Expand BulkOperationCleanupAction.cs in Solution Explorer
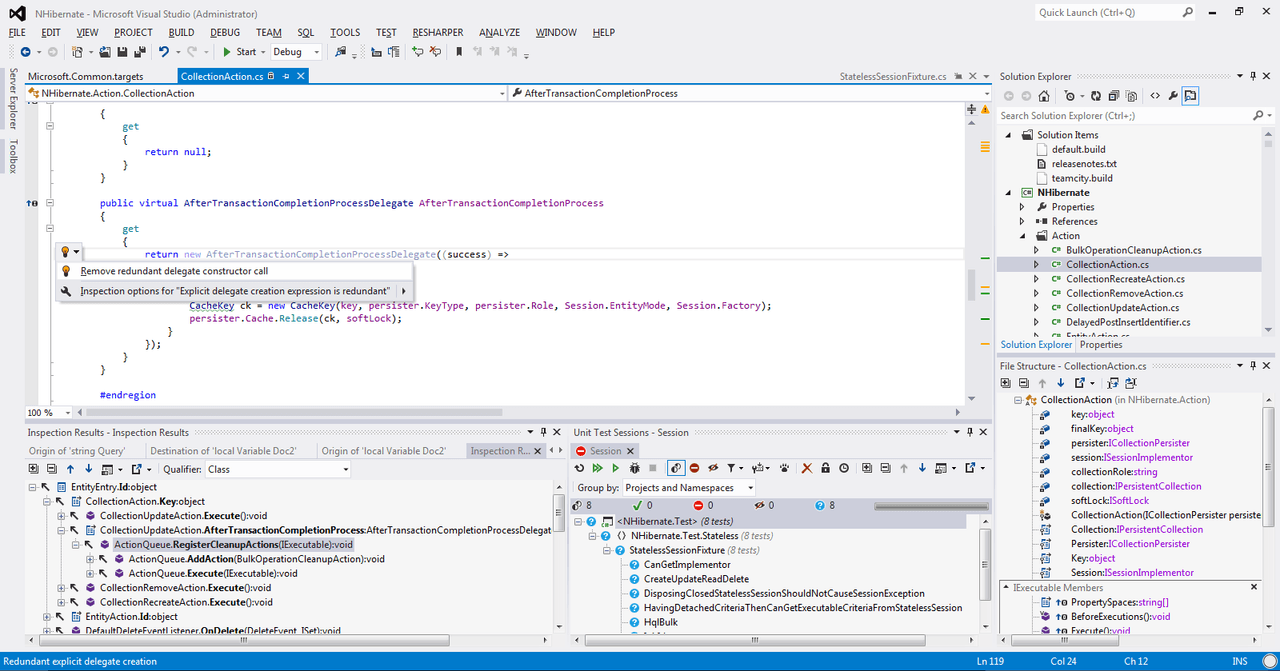The width and height of the screenshot is (1280, 671). pyautogui.click(x=1037, y=250)
